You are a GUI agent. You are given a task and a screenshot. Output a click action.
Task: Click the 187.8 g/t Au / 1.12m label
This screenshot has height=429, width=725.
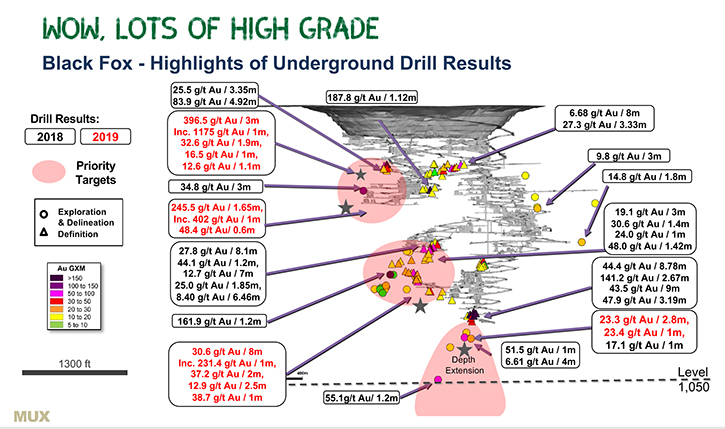(372, 98)
